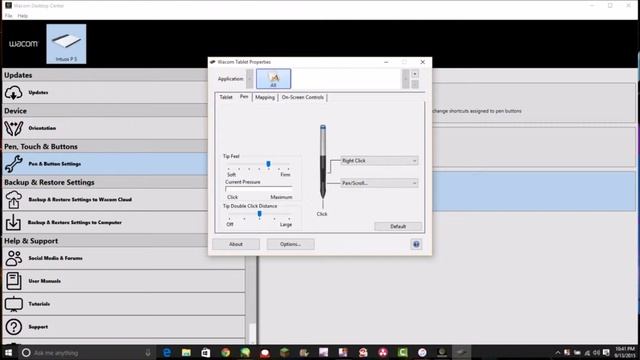Screen dimensions: 640x360
Task: Show hidden system tray icons
Action: point(558,353)
